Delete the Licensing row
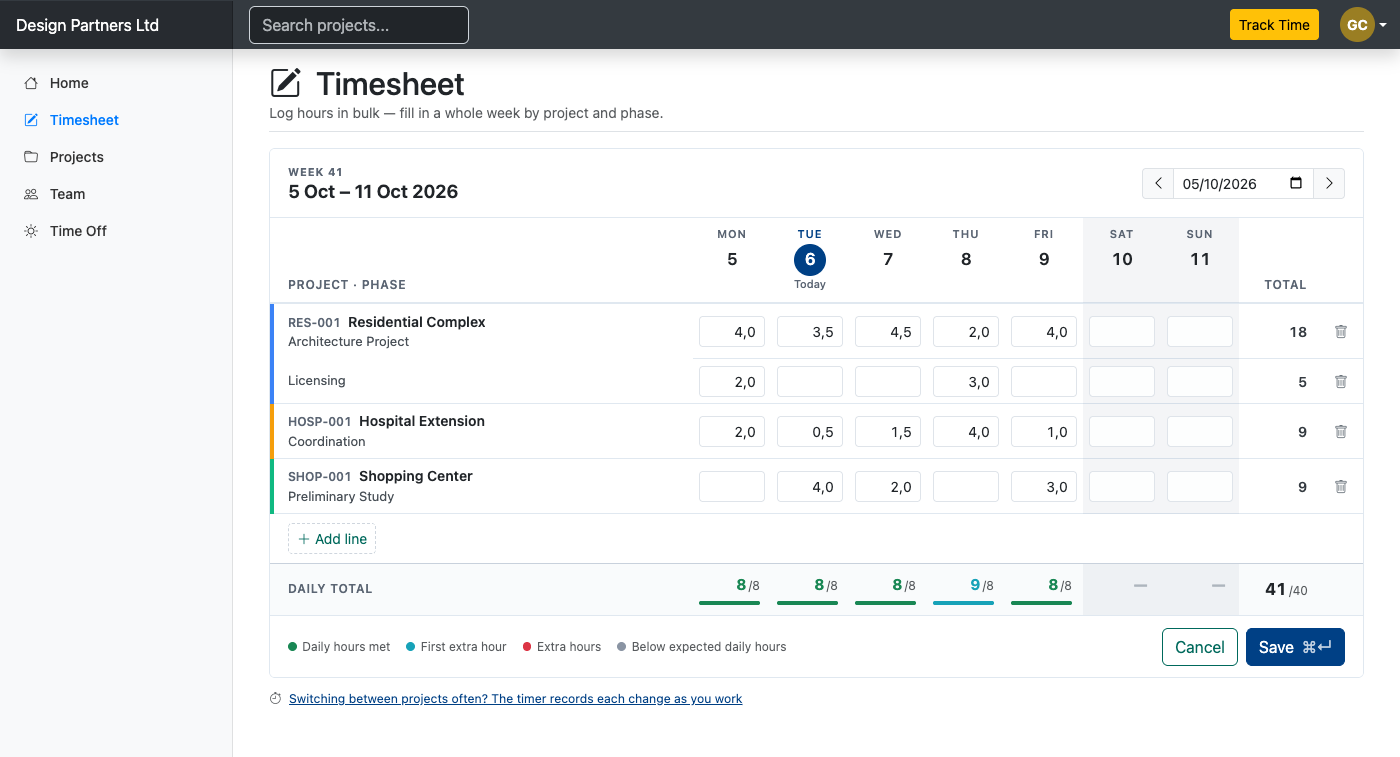The width and height of the screenshot is (1400, 757). [x=1341, y=381]
